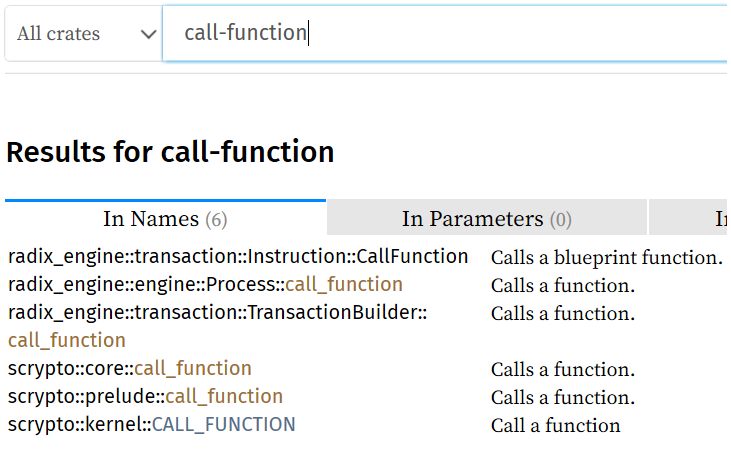Click the description beside Process::call_function
Image resolution: width=731 pixels, height=459 pixels.
coord(562,286)
